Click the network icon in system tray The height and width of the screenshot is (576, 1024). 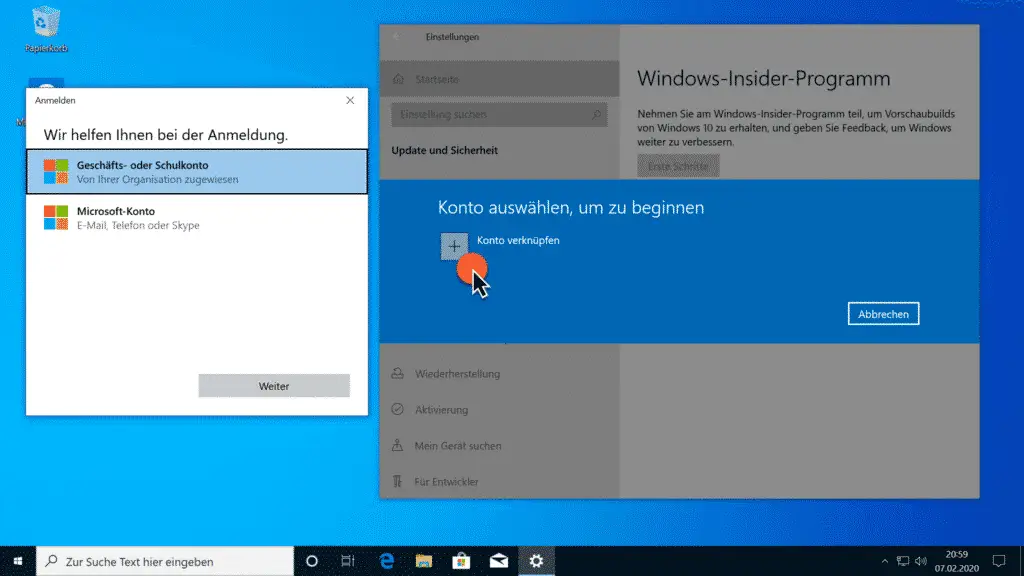tap(903, 561)
